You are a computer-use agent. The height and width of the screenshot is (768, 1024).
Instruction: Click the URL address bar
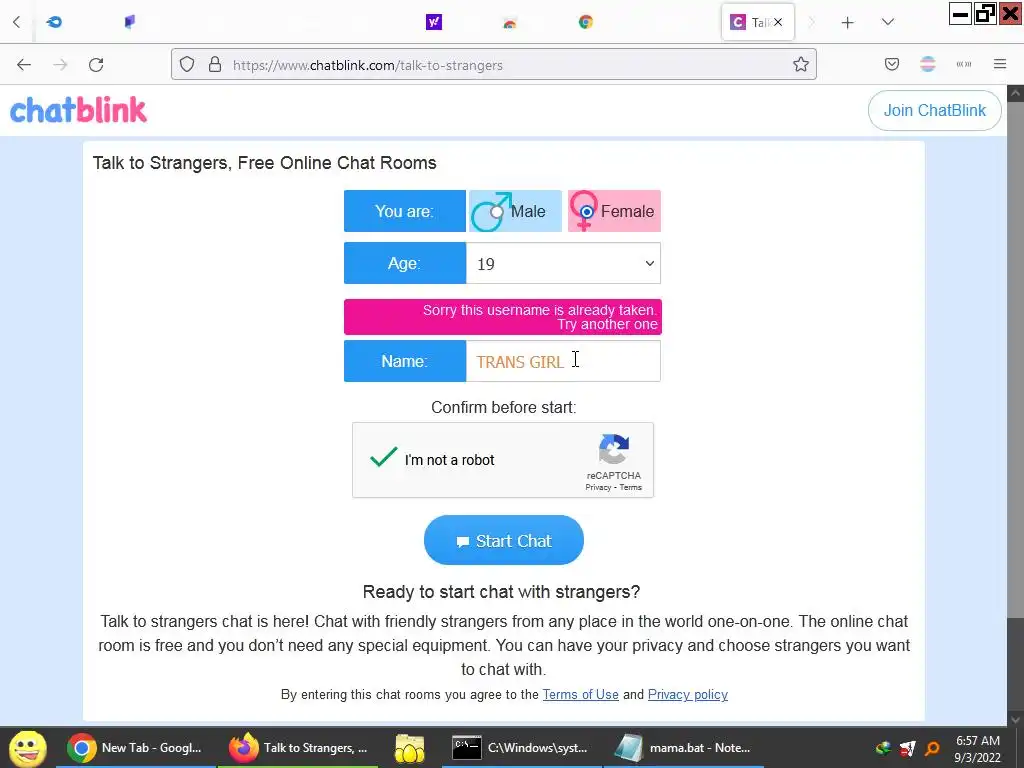[494, 65]
